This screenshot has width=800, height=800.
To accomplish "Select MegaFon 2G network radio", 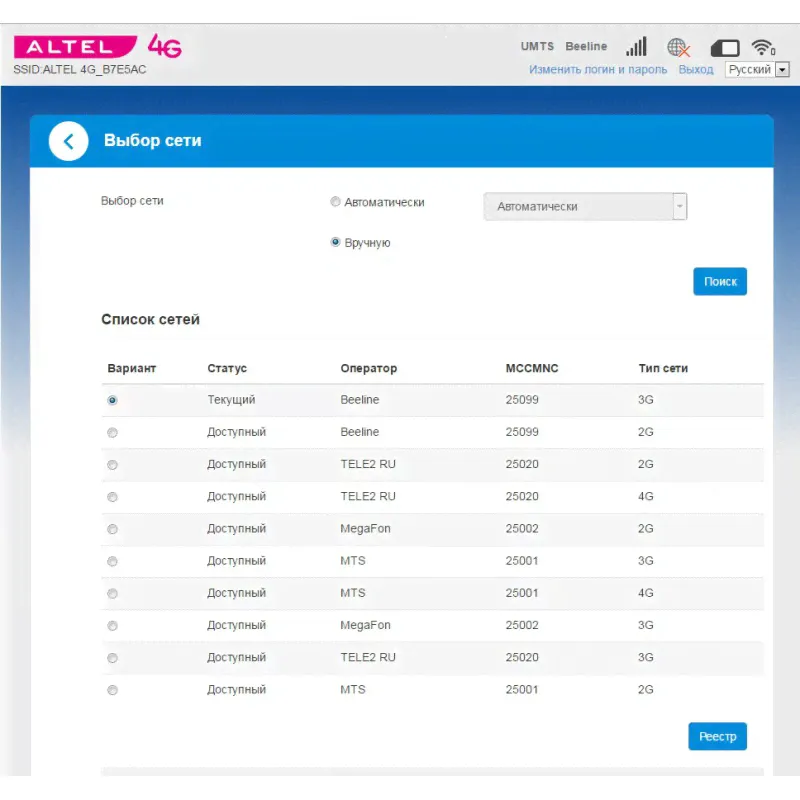I will pyautogui.click(x=112, y=529).
